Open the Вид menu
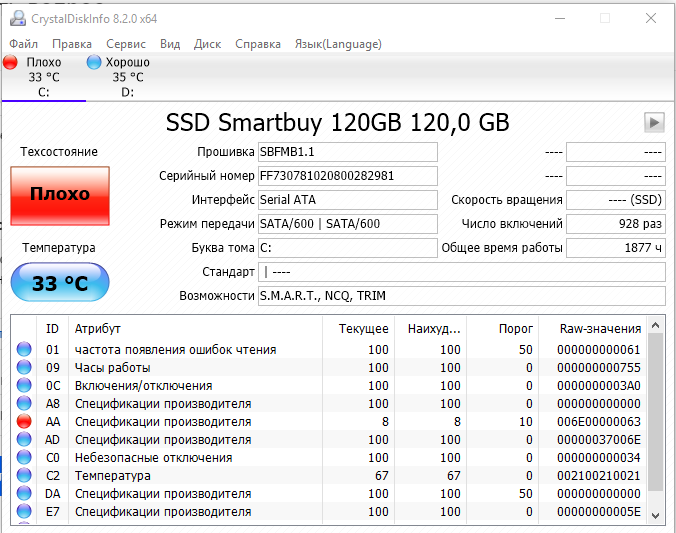 (x=170, y=44)
